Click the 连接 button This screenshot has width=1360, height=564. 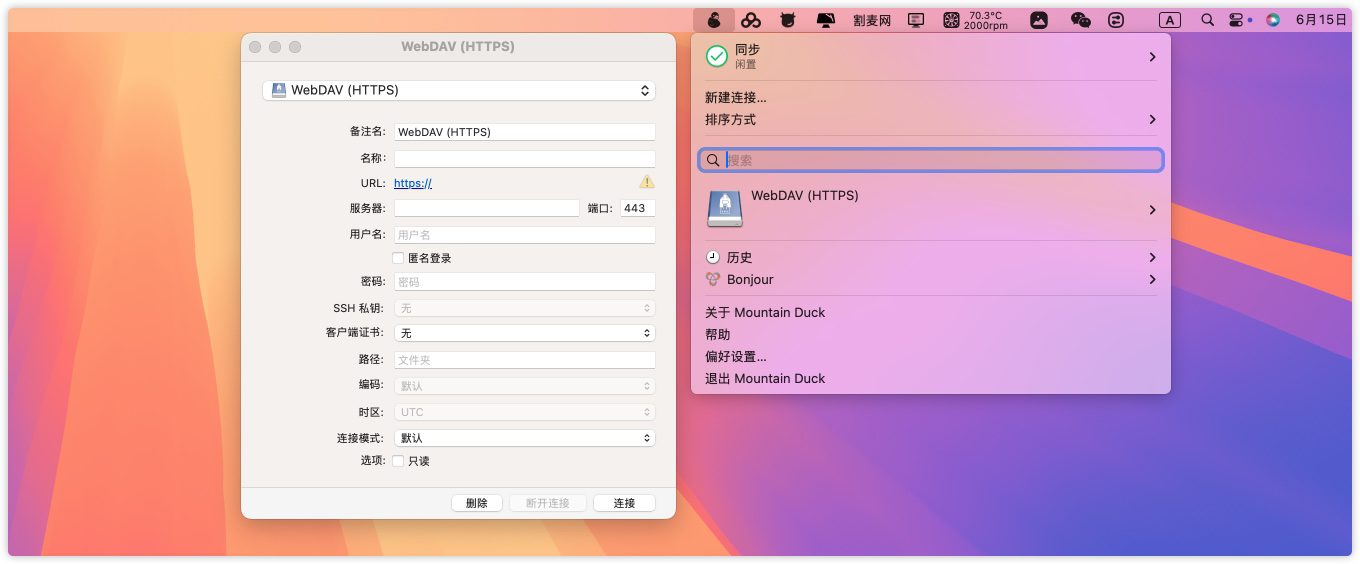[x=624, y=503]
